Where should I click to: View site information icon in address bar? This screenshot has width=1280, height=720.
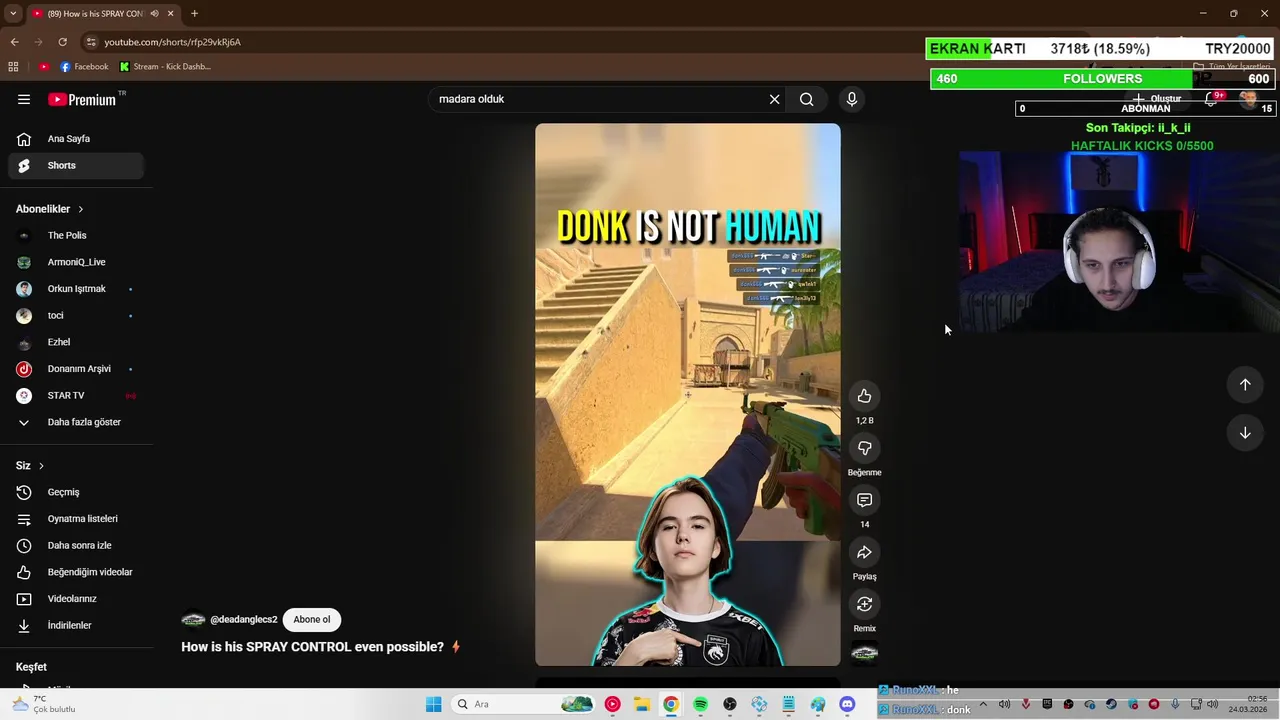click(91, 42)
